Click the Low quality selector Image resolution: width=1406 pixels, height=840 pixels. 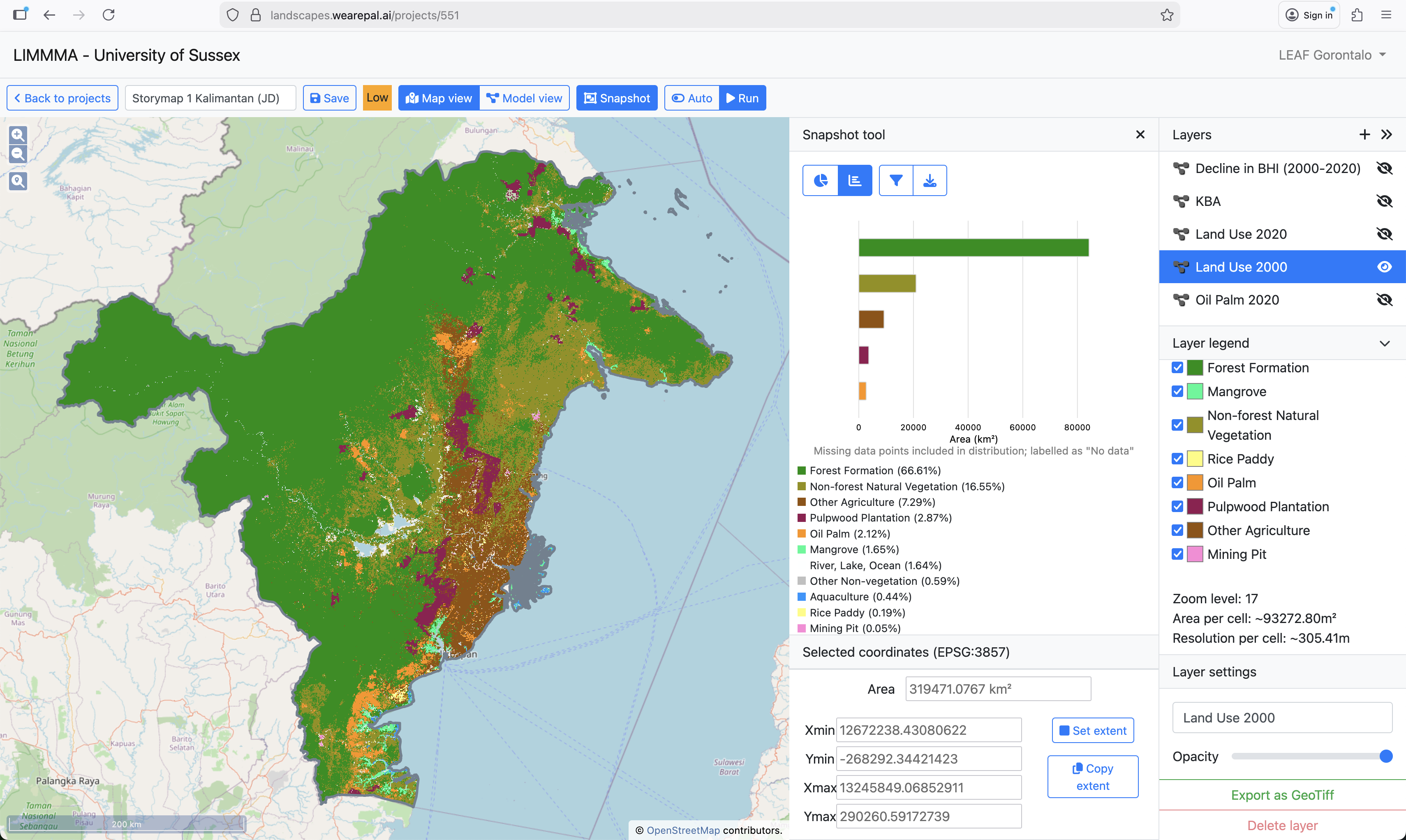377,97
